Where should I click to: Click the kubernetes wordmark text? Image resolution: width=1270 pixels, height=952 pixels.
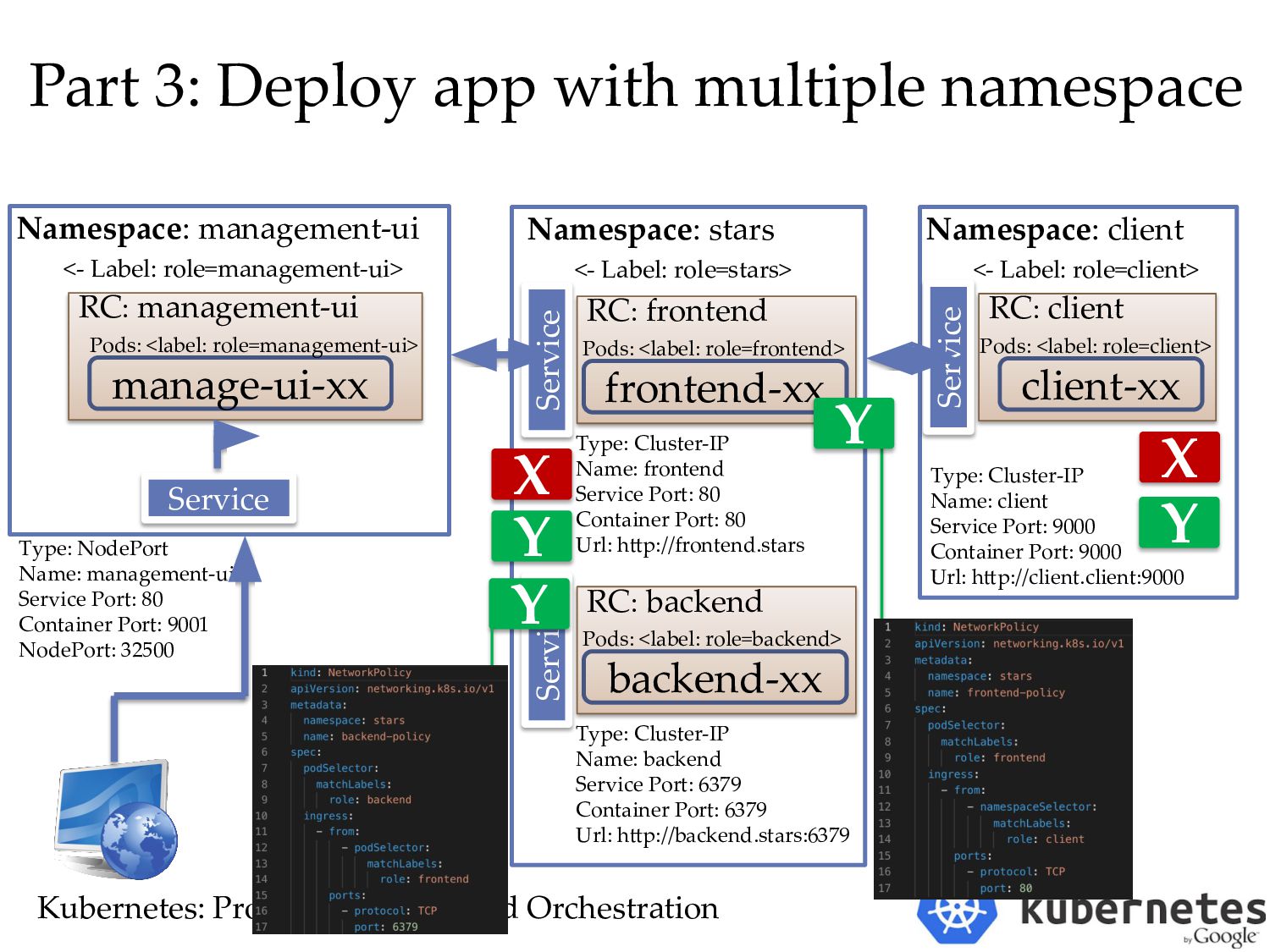click(1143, 910)
